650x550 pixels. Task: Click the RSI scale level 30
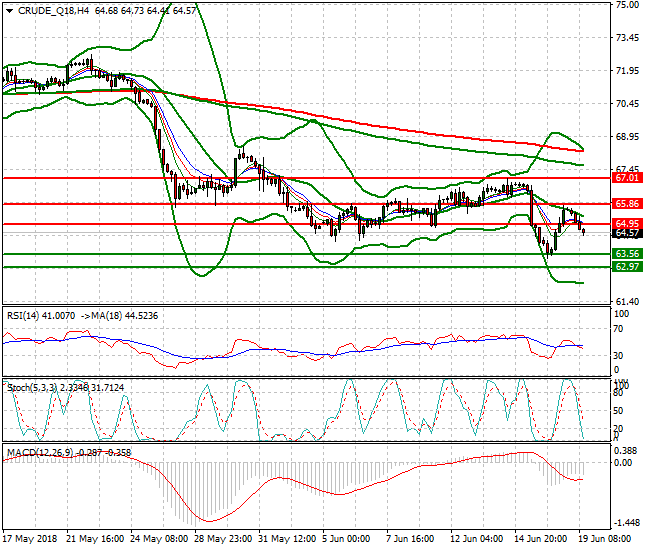[618, 356]
